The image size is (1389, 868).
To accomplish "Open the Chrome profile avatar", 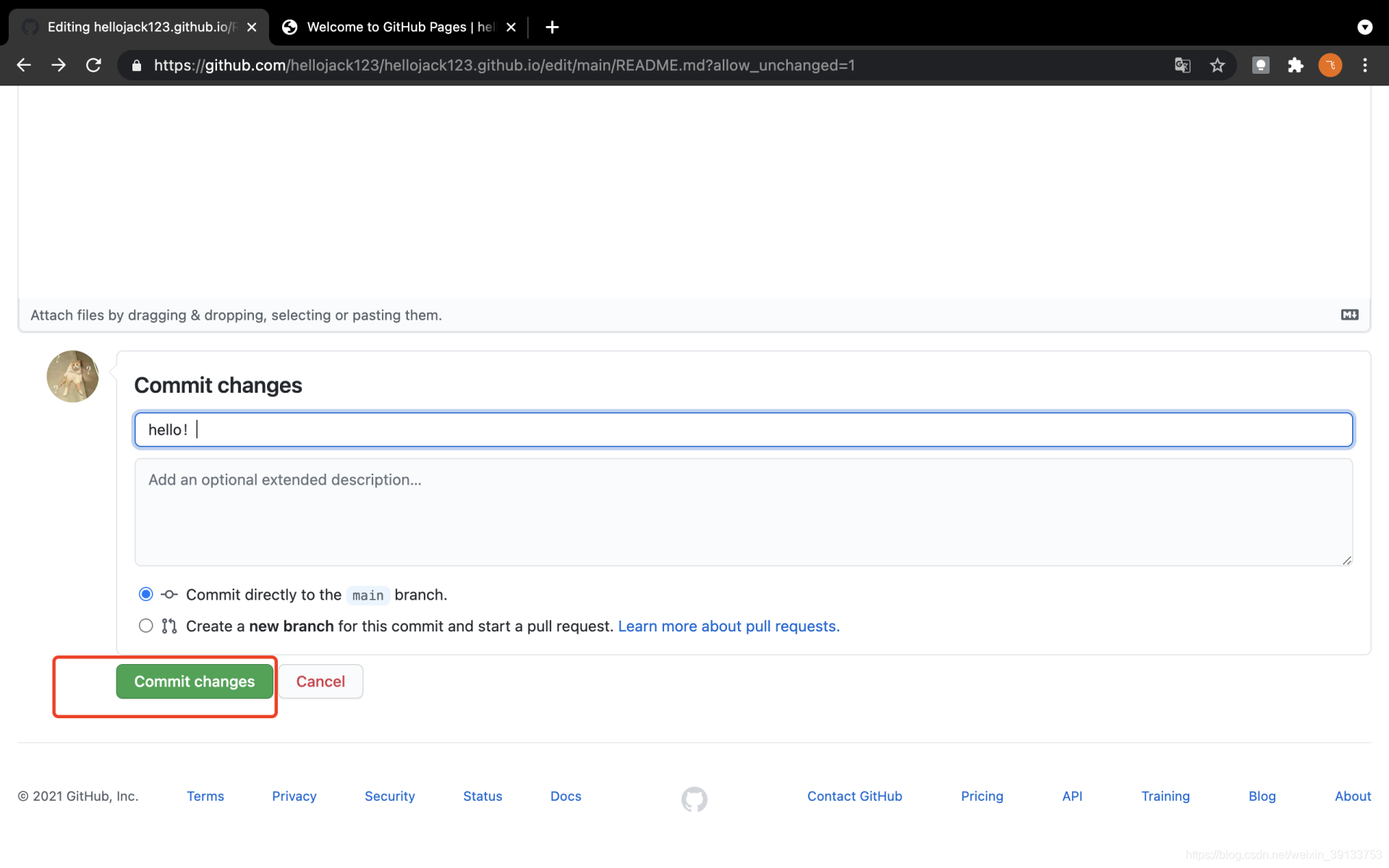I will pos(1330,65).
